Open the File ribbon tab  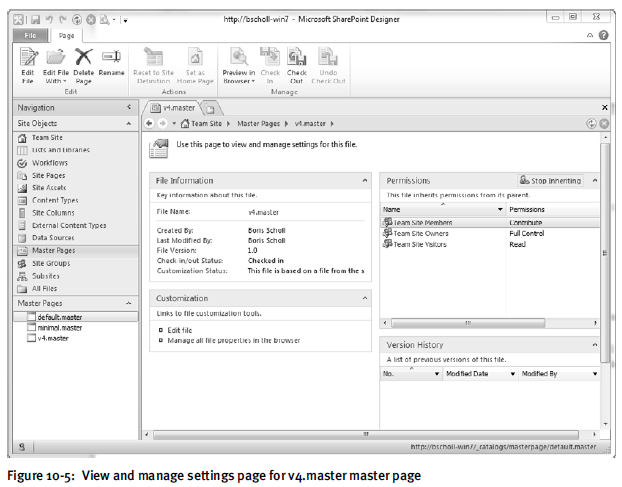pyautogui.click(x=30, y=35)
